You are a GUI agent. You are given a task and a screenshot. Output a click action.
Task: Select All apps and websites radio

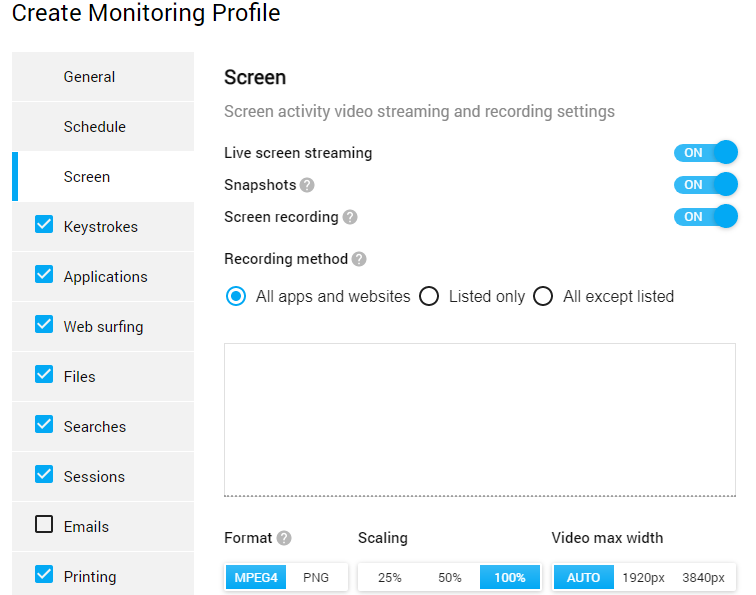tap(236, 296)
